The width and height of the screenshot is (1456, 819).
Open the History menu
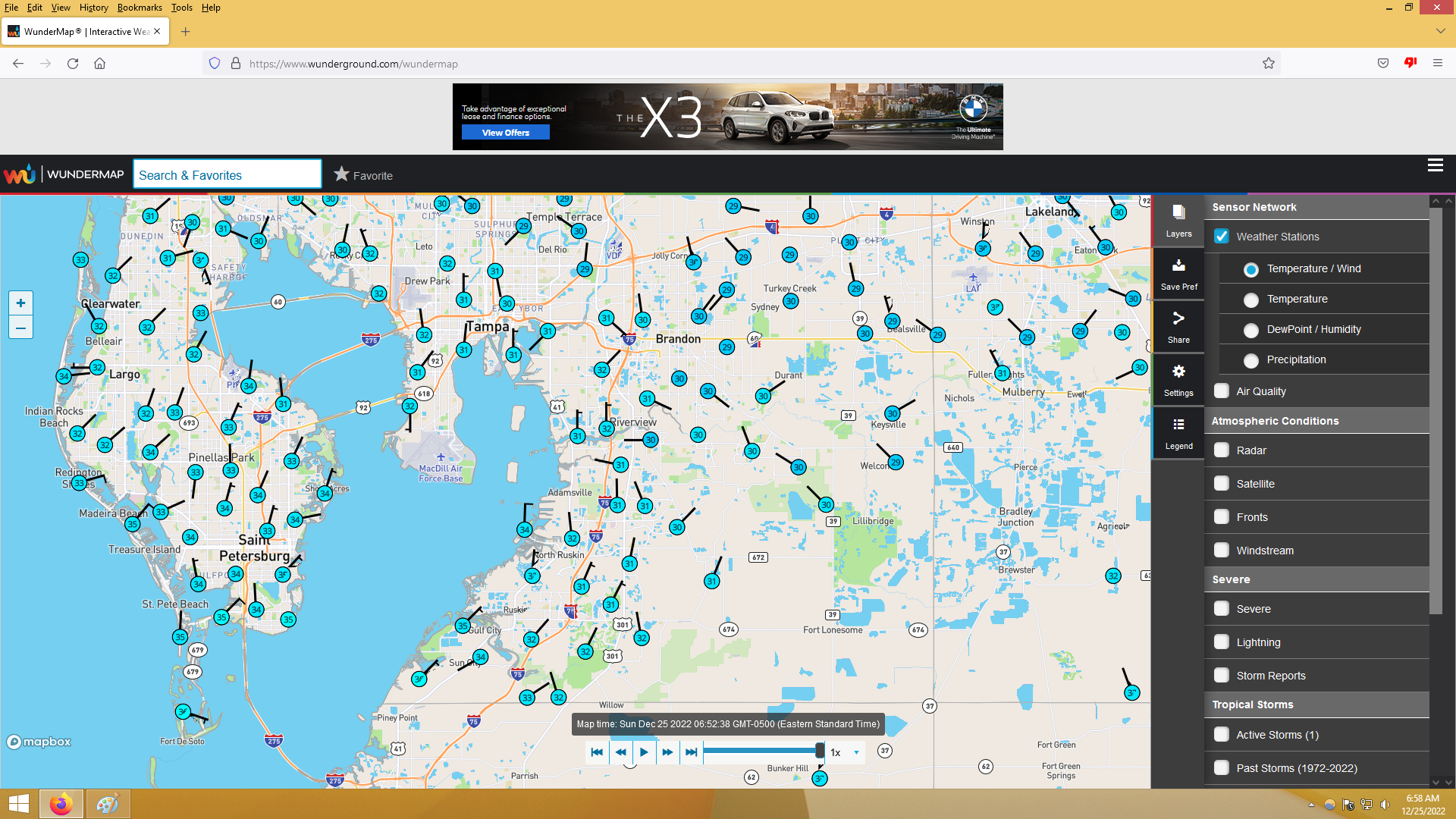(93, 8)
